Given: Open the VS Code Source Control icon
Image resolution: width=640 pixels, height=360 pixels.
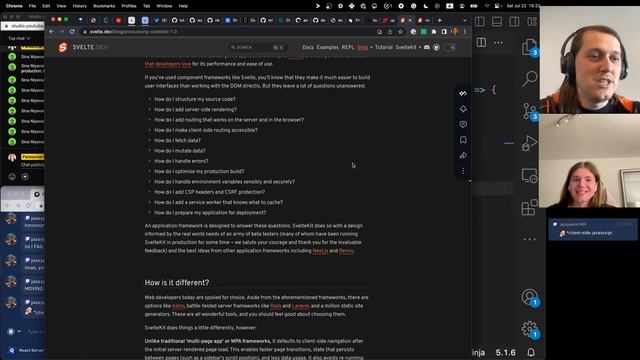Looking at the screenshot, I should (530, 111).
